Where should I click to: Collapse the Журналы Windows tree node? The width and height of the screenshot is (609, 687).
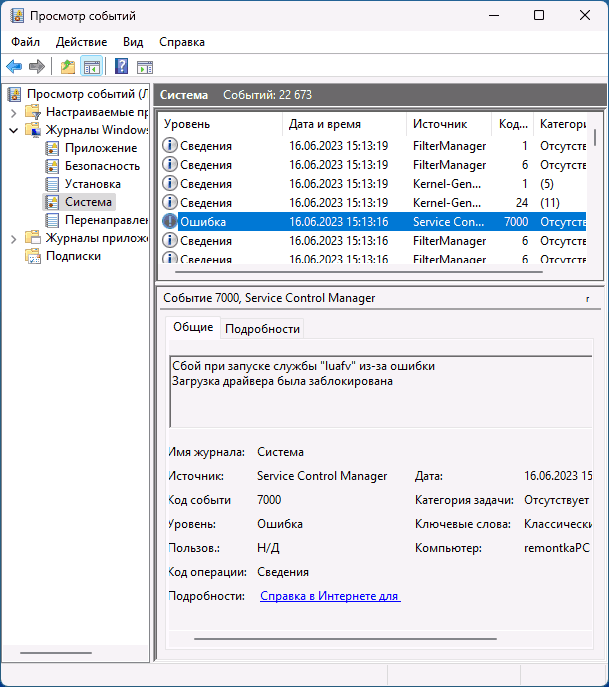13,130
